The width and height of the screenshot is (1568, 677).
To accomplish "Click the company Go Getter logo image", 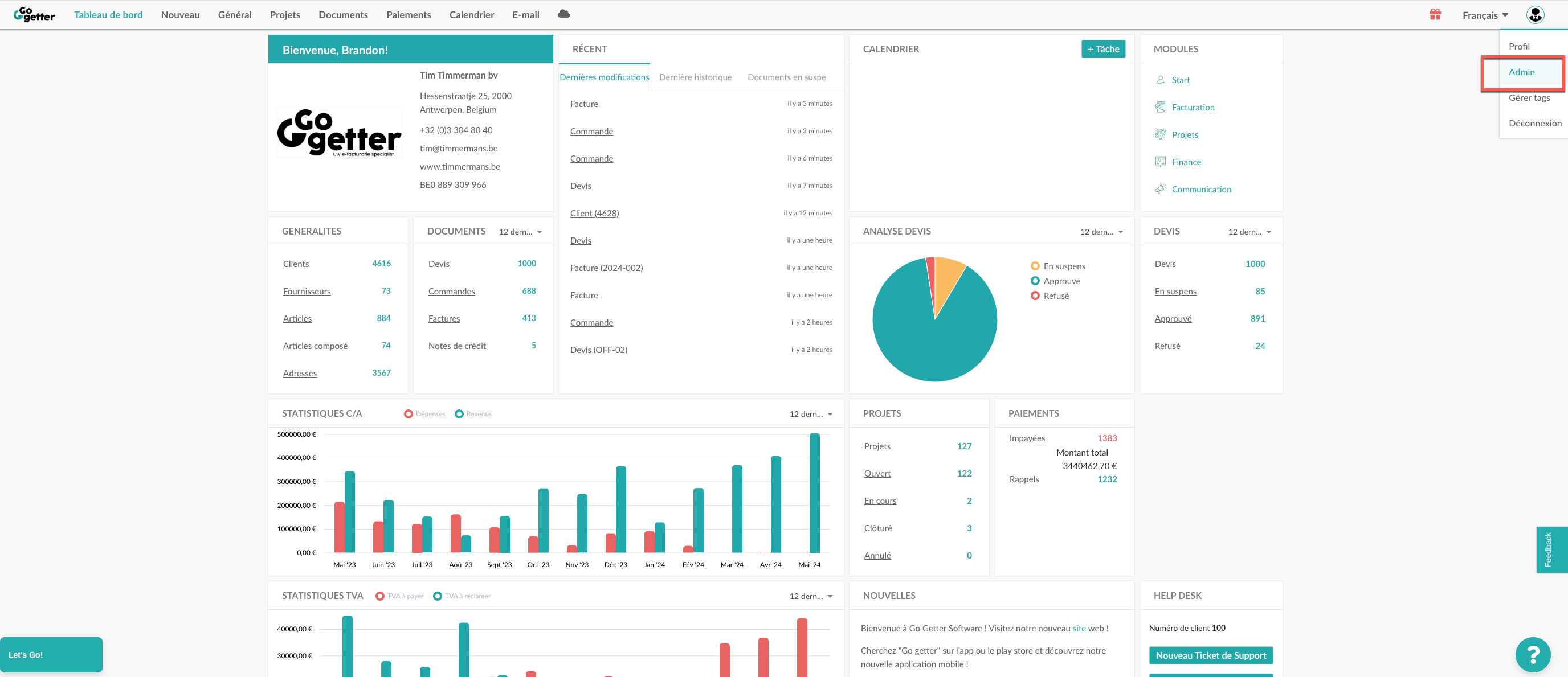I will 339,133.
